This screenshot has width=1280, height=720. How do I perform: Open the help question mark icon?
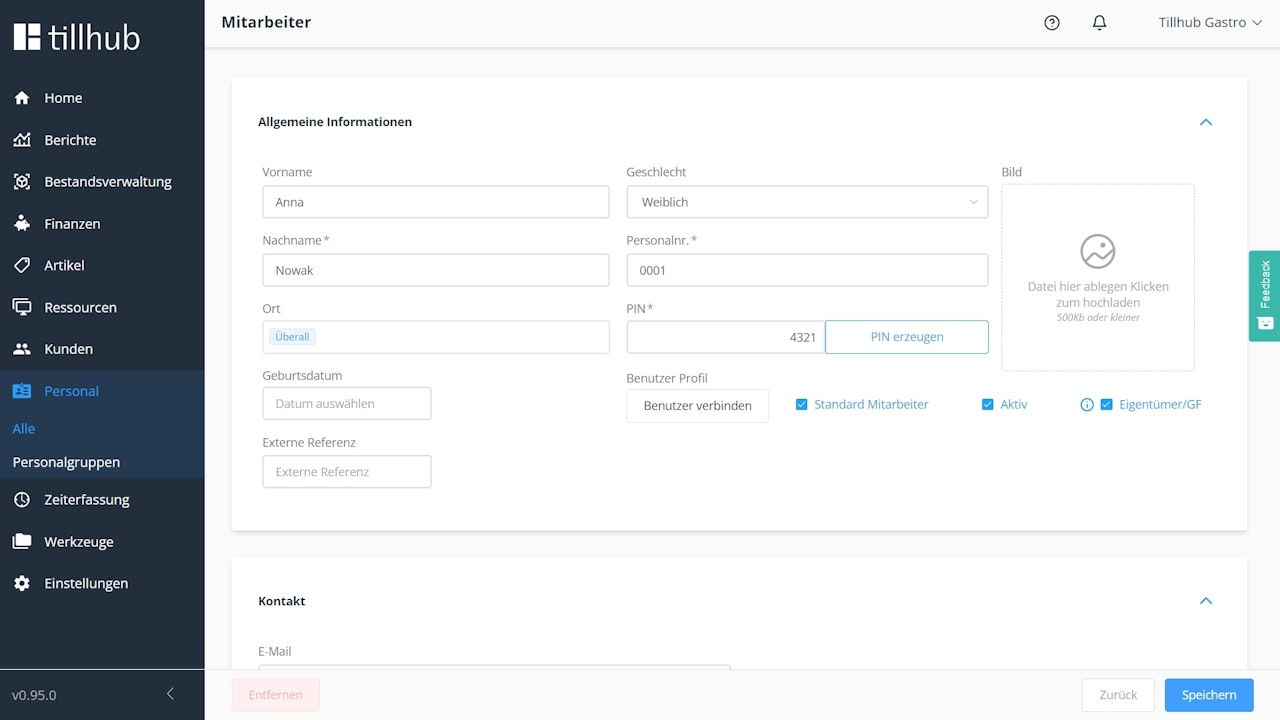pyautogui.click(x=1052, y=23)
